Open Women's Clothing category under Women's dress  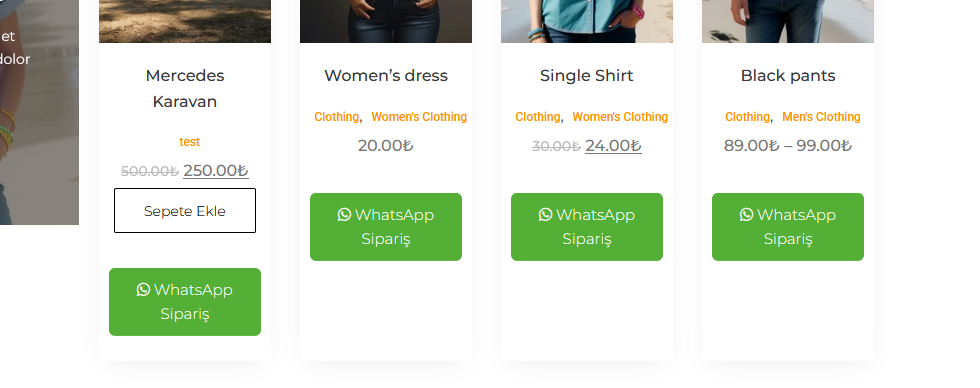(x=419, y=117)
